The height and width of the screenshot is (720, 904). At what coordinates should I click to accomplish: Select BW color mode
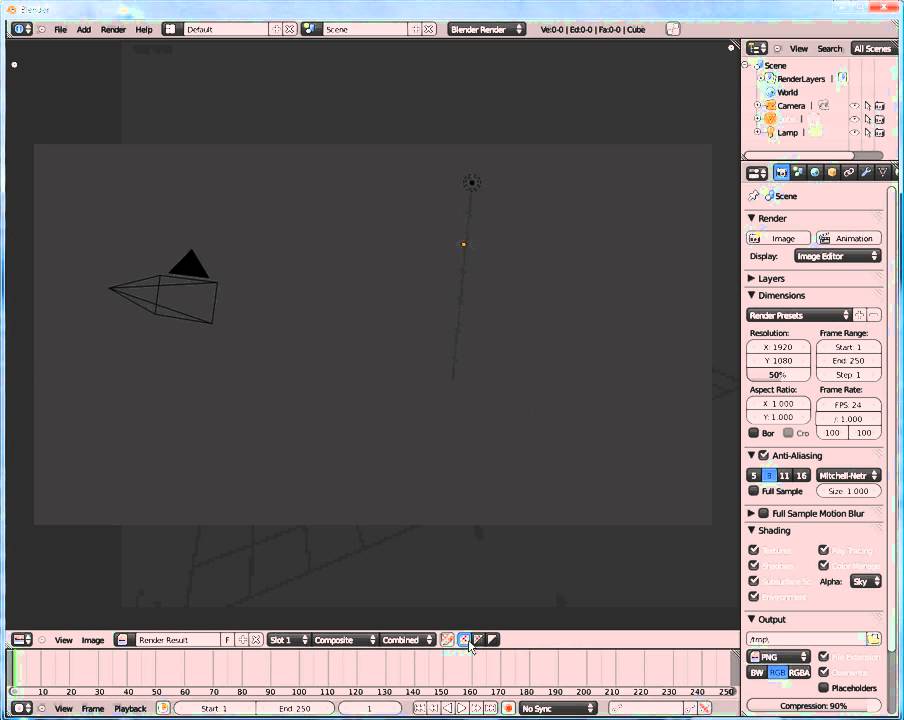[x=757, y=672]
